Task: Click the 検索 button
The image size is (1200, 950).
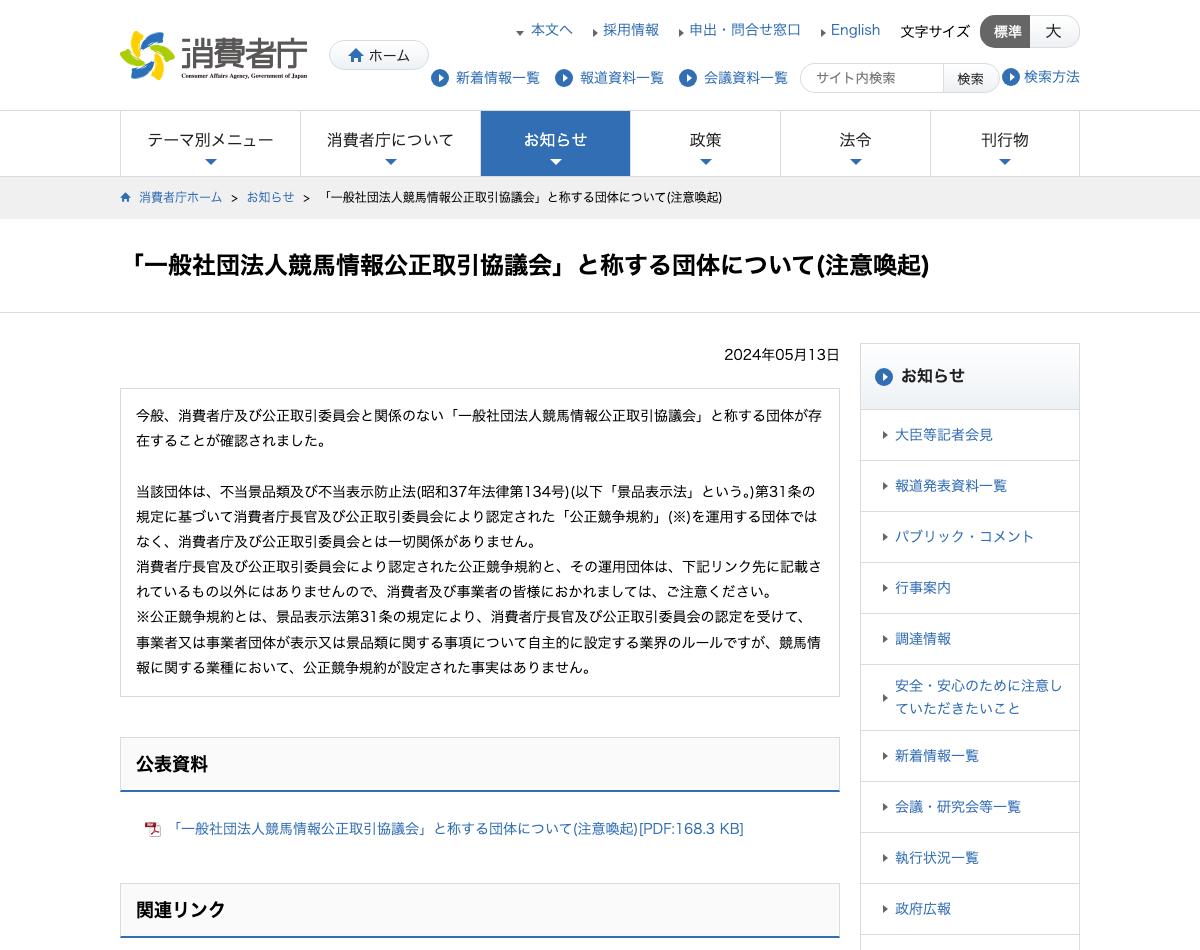Action: [x=971, y=78]
